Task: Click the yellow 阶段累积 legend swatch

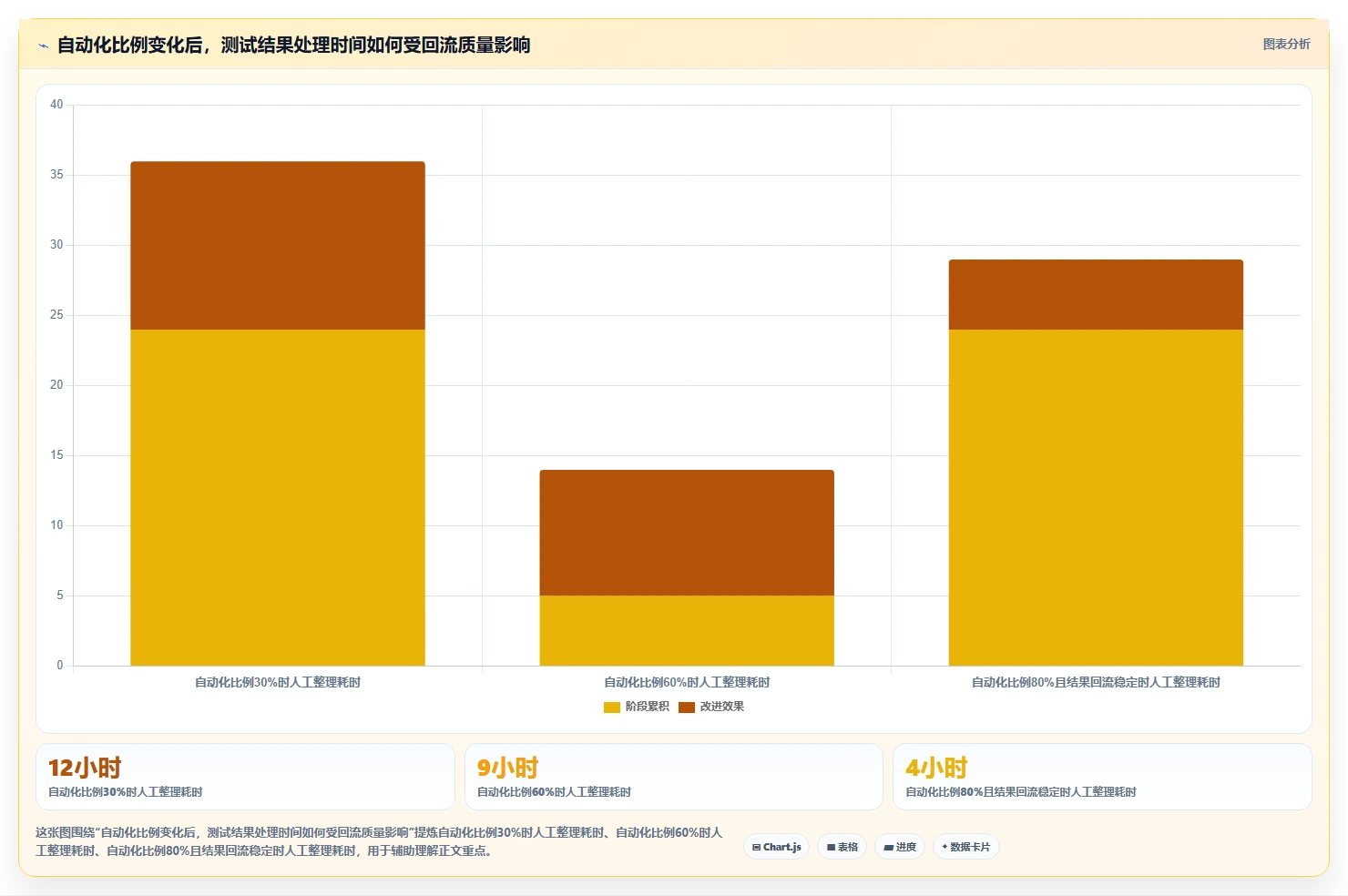Action: (x=612, y=708)
